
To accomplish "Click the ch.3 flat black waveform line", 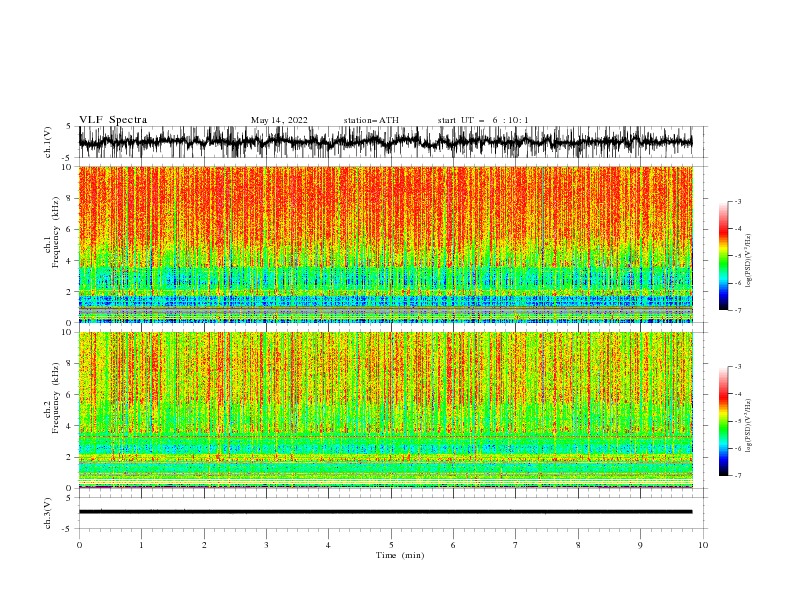I will [x=385, y=512].
